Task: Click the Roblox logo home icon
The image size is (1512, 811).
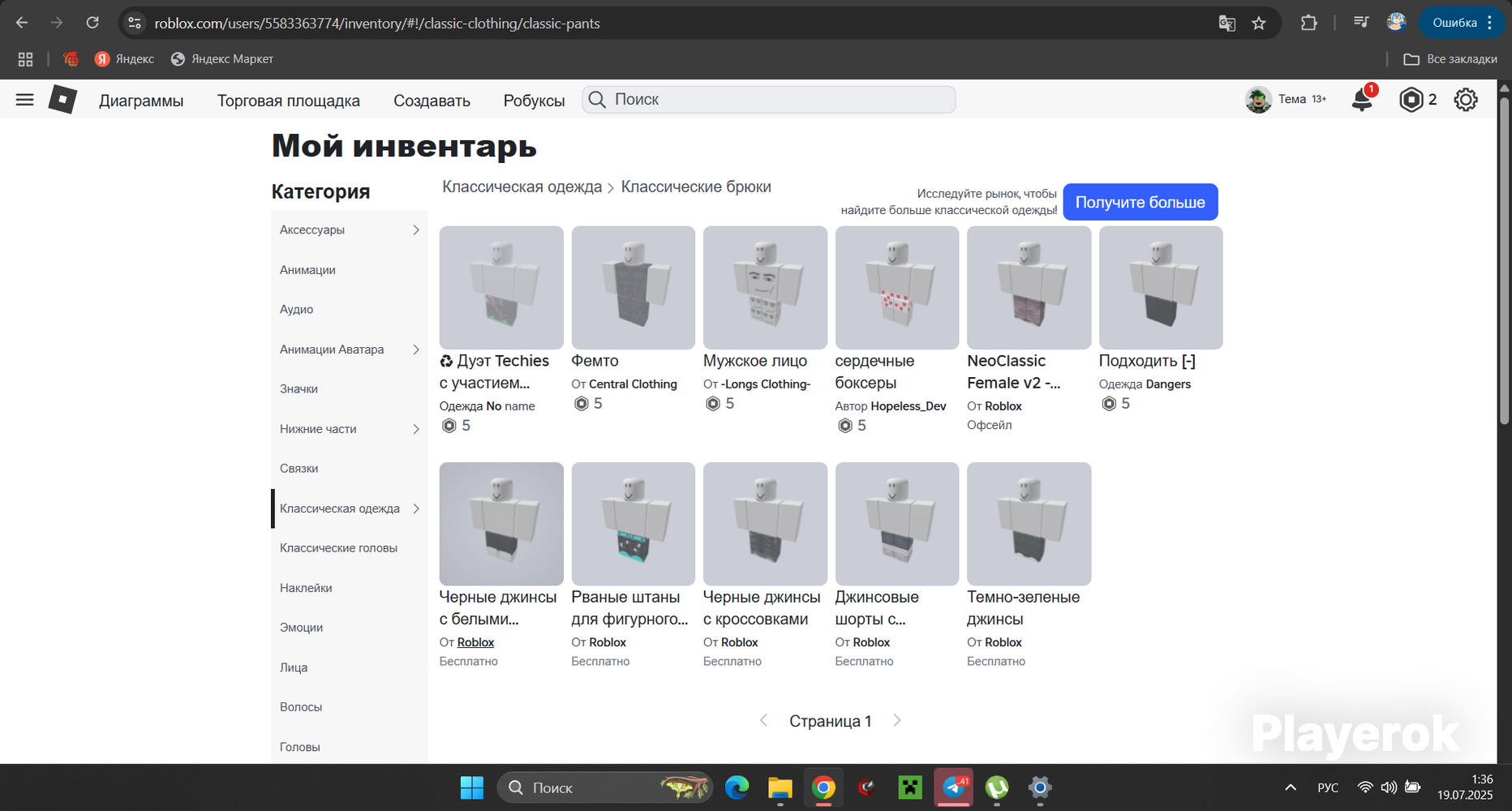Action: 62,100
